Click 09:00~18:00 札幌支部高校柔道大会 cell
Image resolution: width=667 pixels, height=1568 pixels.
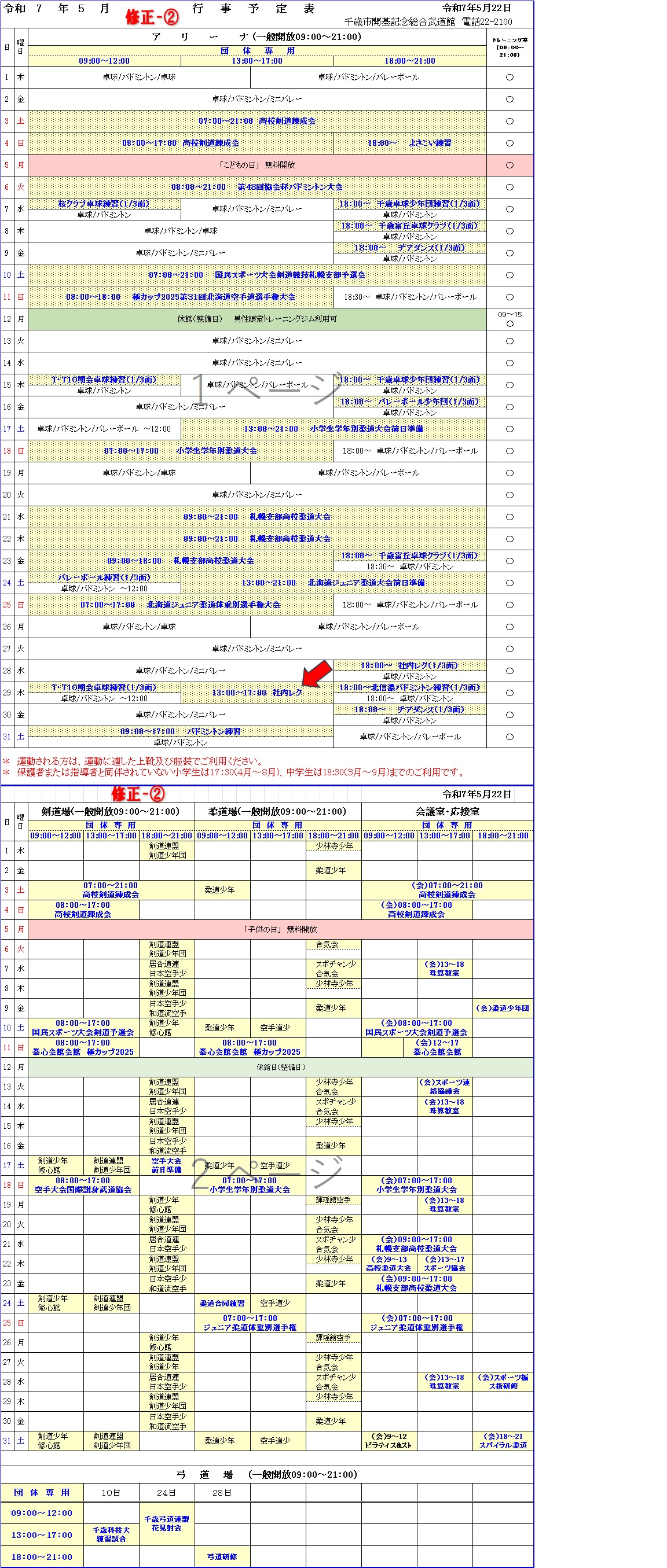point(181,561)
